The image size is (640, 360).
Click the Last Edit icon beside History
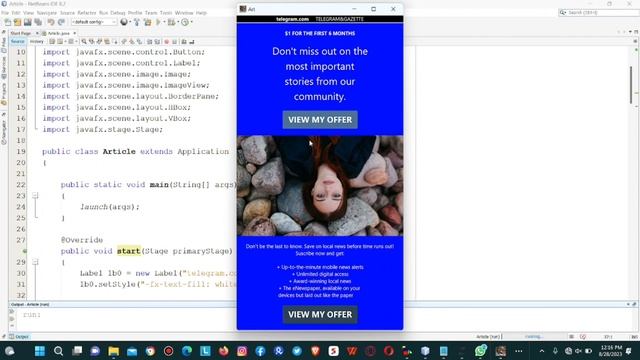click(x=51, y=41)
